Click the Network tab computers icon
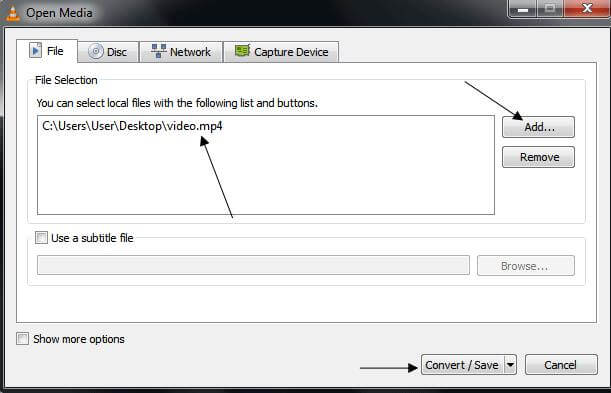This screenshot has width=611, height=393. [158, 51]
